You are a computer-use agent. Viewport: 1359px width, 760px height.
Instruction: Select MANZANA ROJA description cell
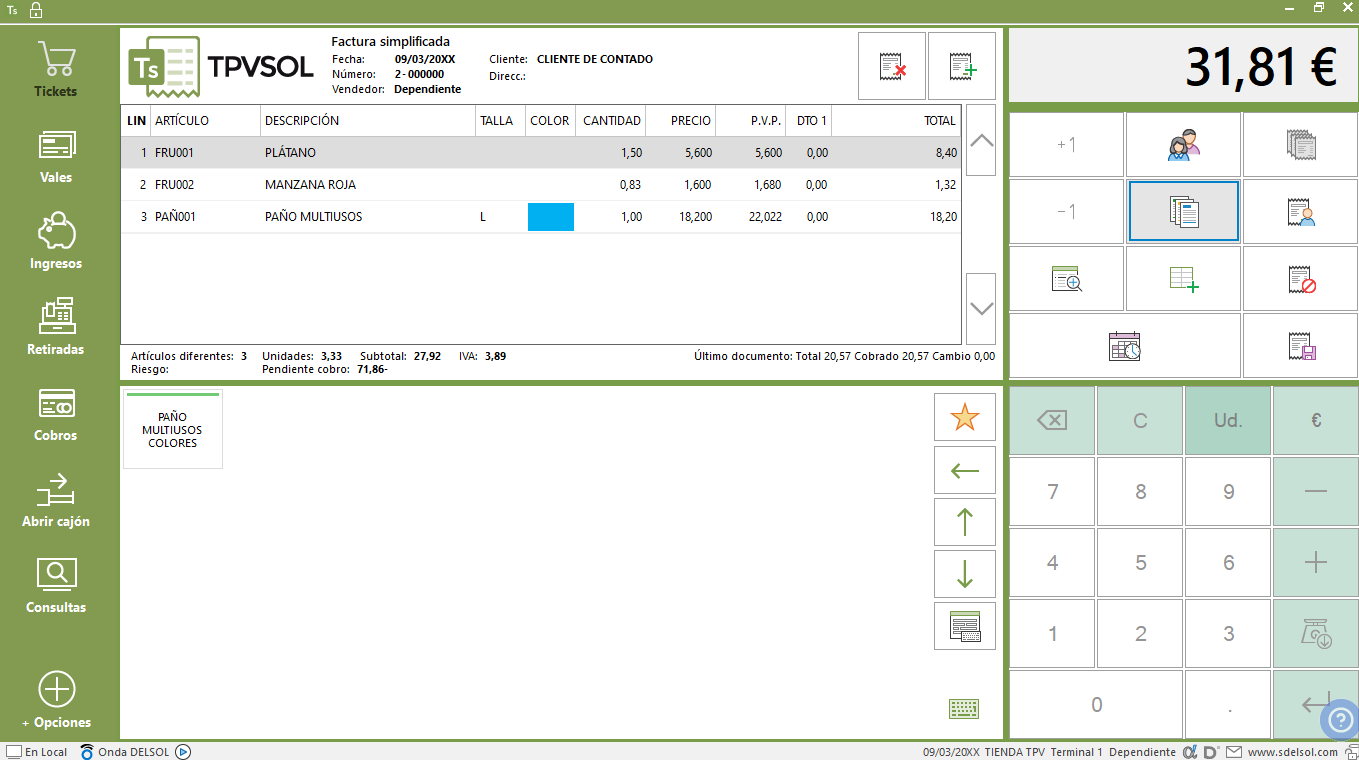(x=367, y=185)
